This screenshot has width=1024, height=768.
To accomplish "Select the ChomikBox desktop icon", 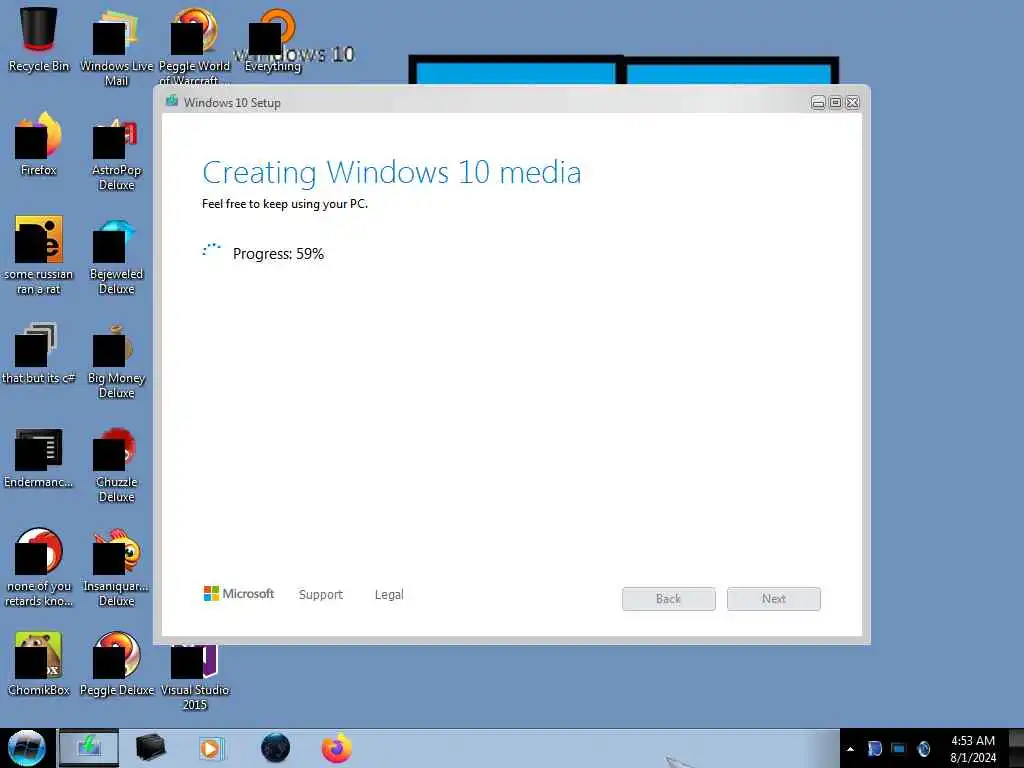I will 38,664.
